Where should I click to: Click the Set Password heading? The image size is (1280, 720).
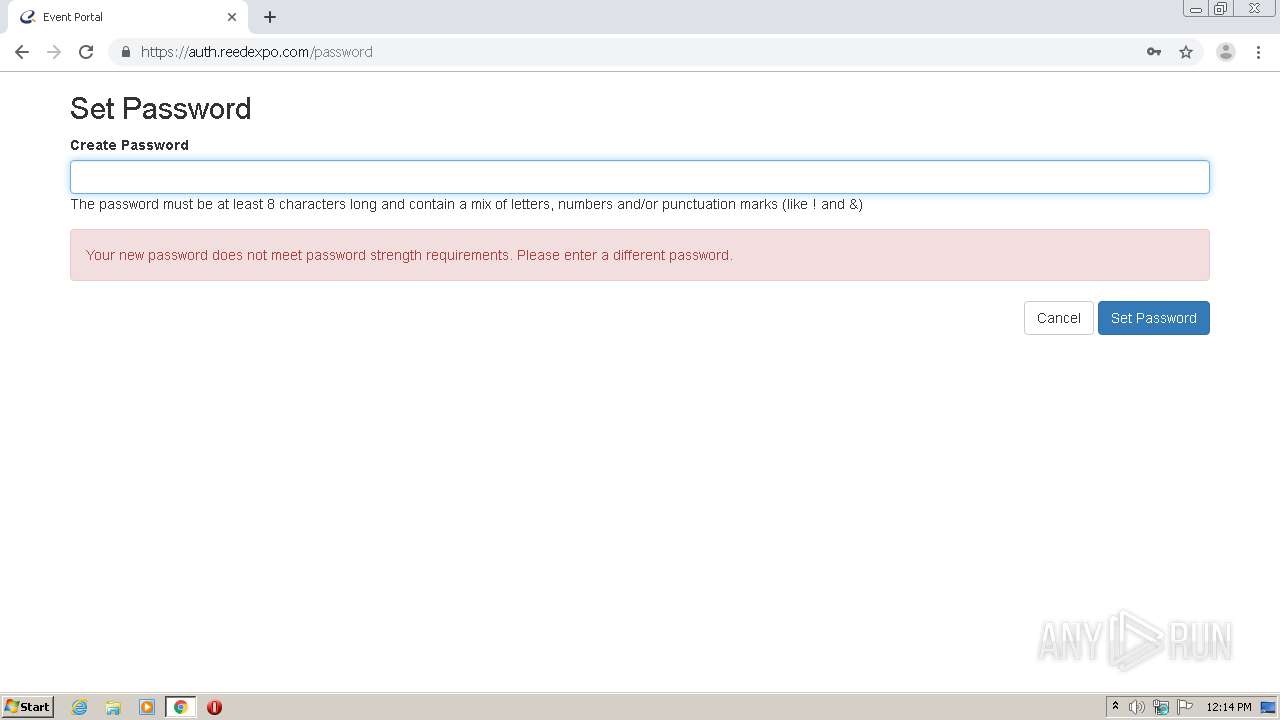[x=161, y=108]
